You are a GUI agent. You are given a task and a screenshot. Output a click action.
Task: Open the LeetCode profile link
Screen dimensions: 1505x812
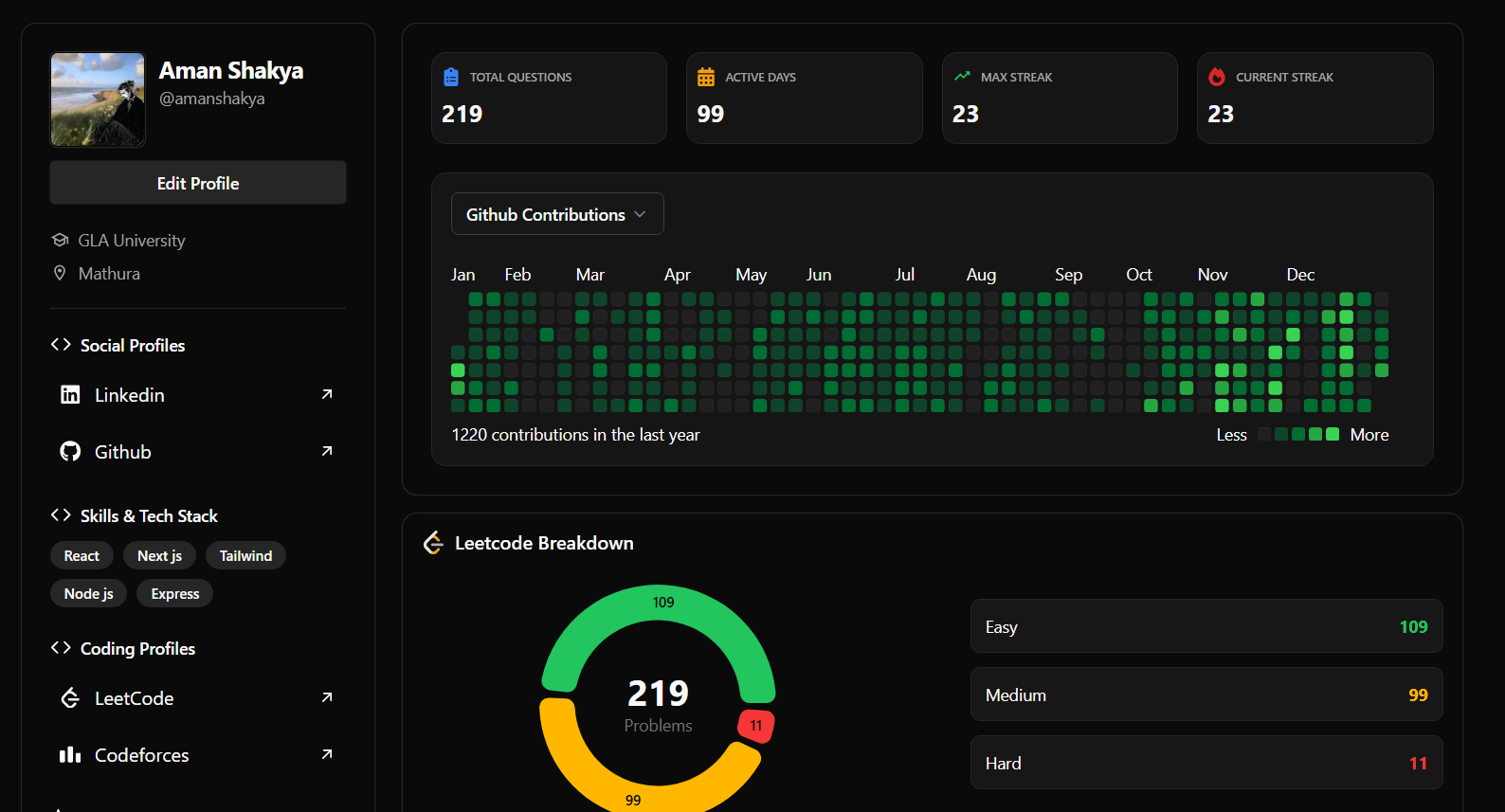[x=134, y=698]
